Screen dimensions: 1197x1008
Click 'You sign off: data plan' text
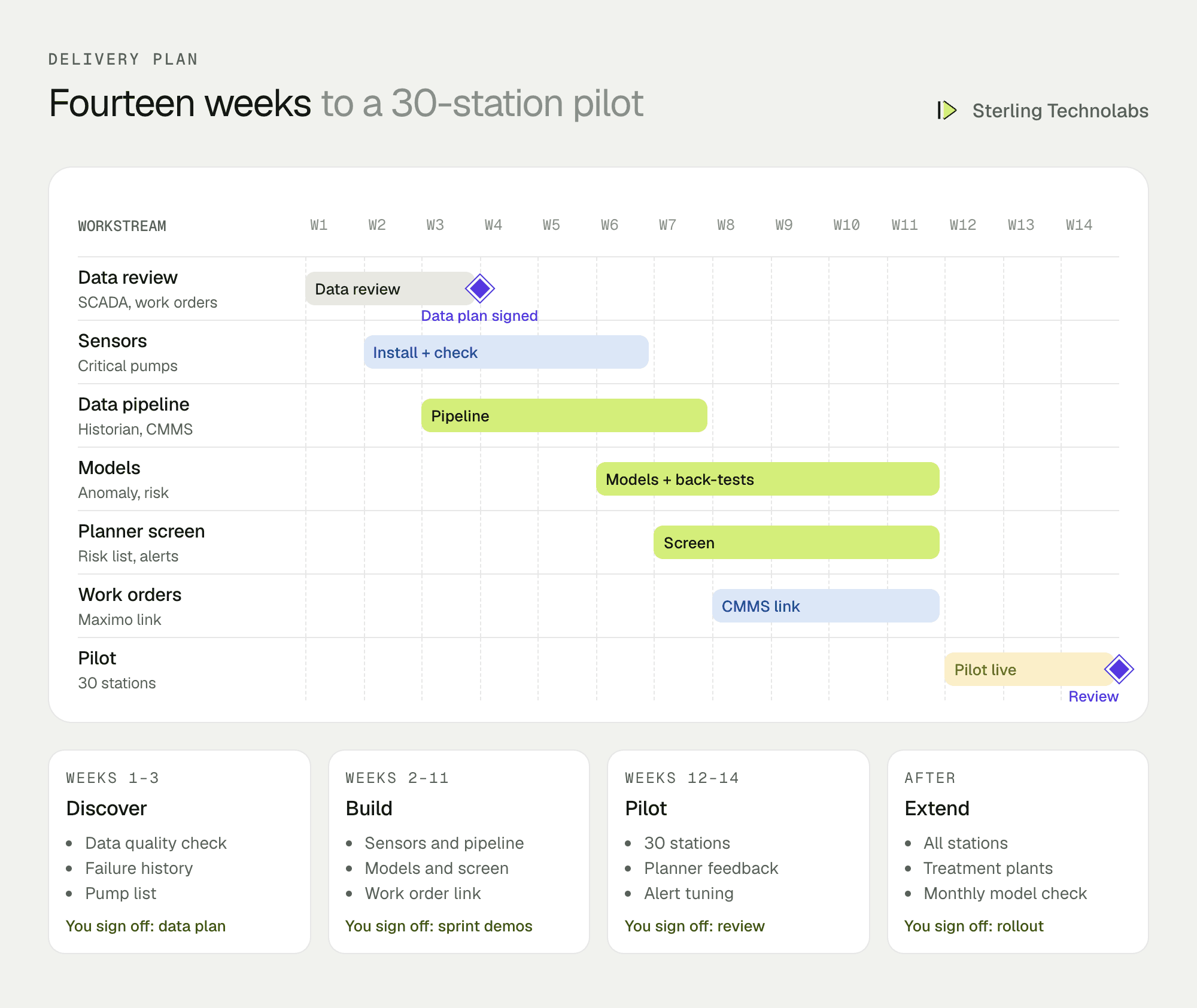(145, 926)
